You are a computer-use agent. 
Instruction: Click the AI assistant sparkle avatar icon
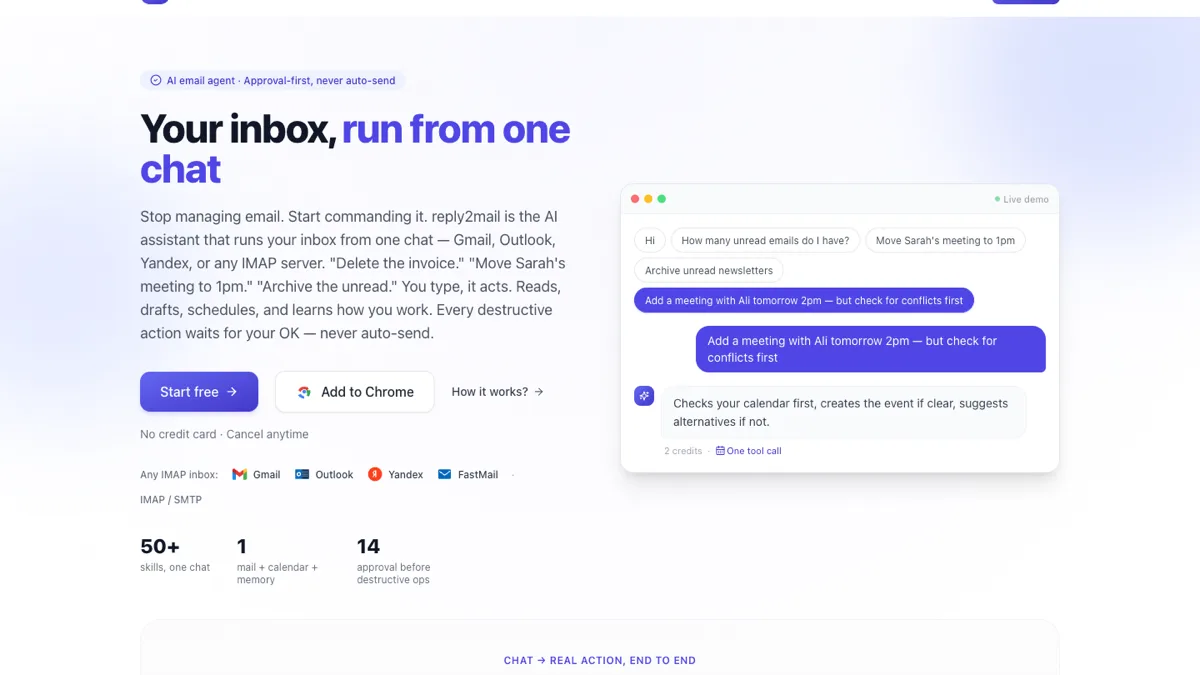[x=644, y=396]
